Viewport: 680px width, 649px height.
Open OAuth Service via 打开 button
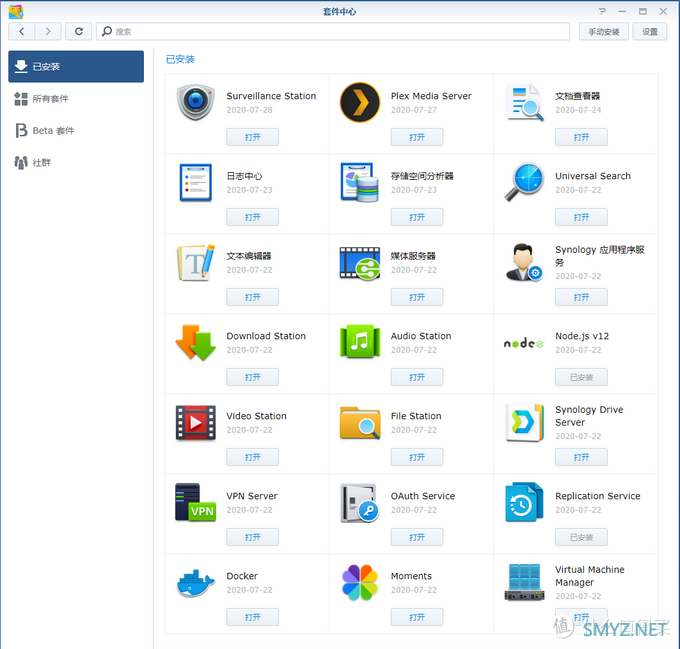tap(417, 537)
